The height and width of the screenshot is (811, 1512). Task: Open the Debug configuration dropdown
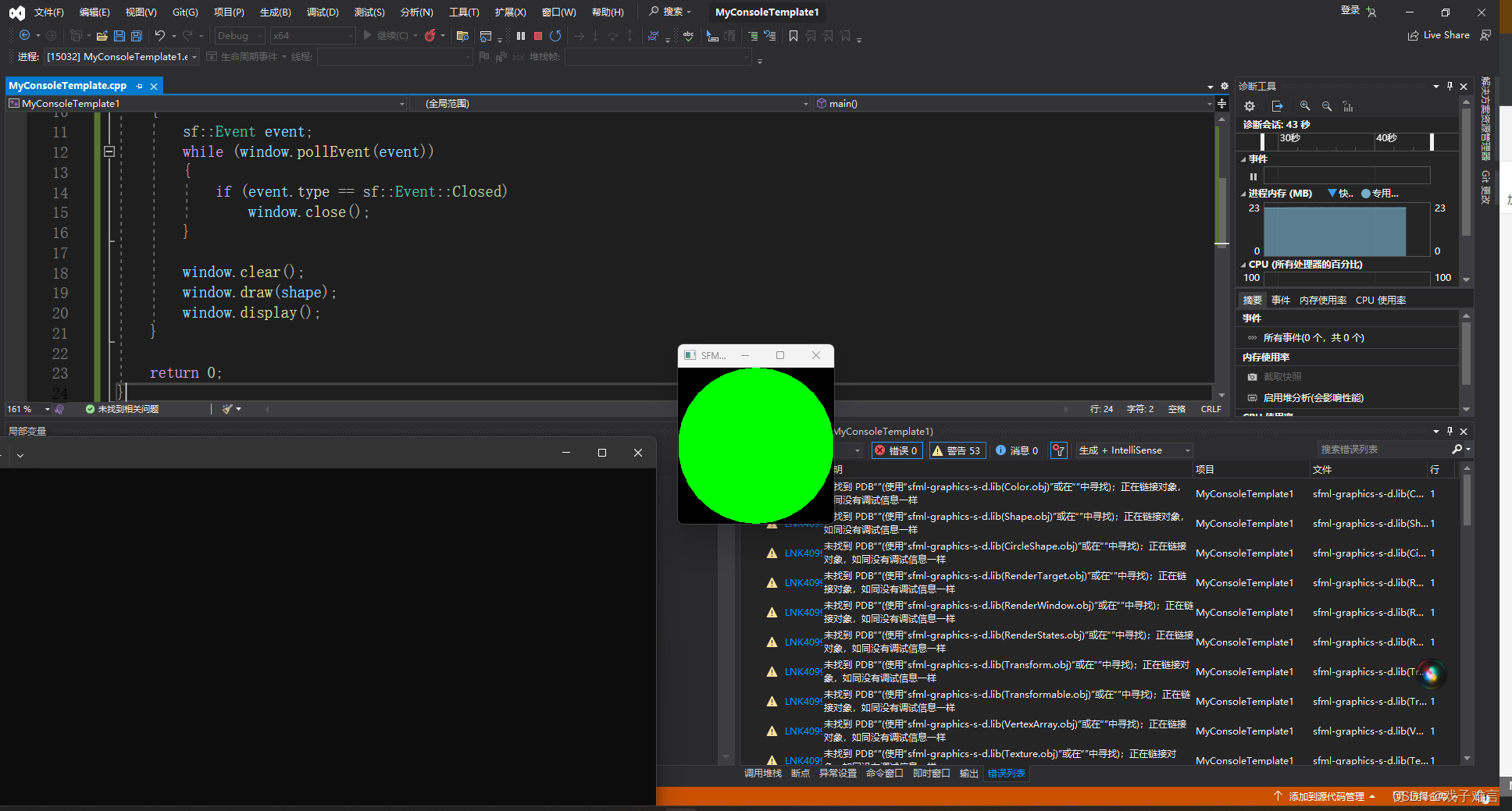(260, 35)
